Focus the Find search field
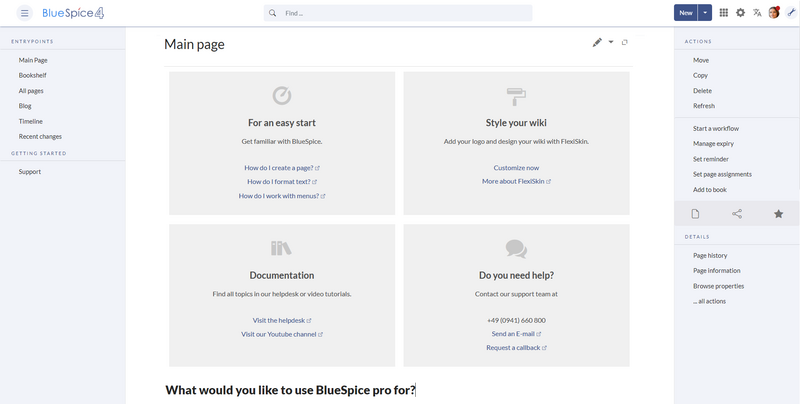Screen dimensions: 800x404 click(398, 13)
